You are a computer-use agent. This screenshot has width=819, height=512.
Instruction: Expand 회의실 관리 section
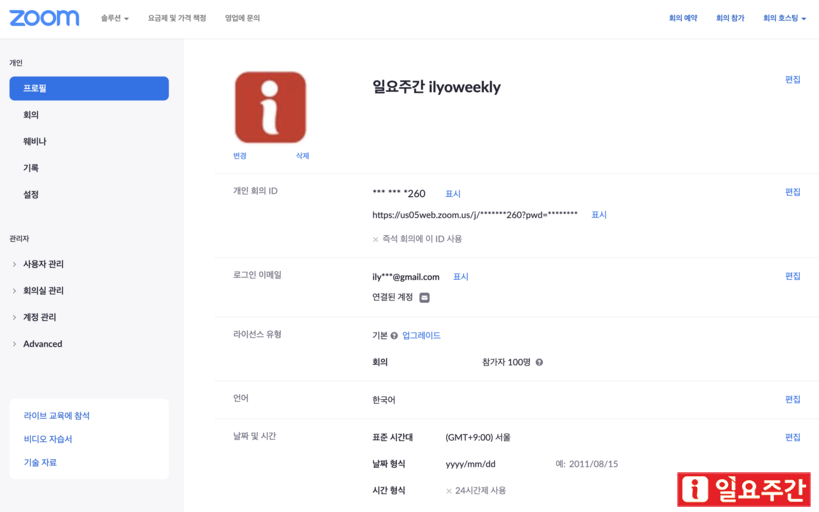click(x=43, y=291)
